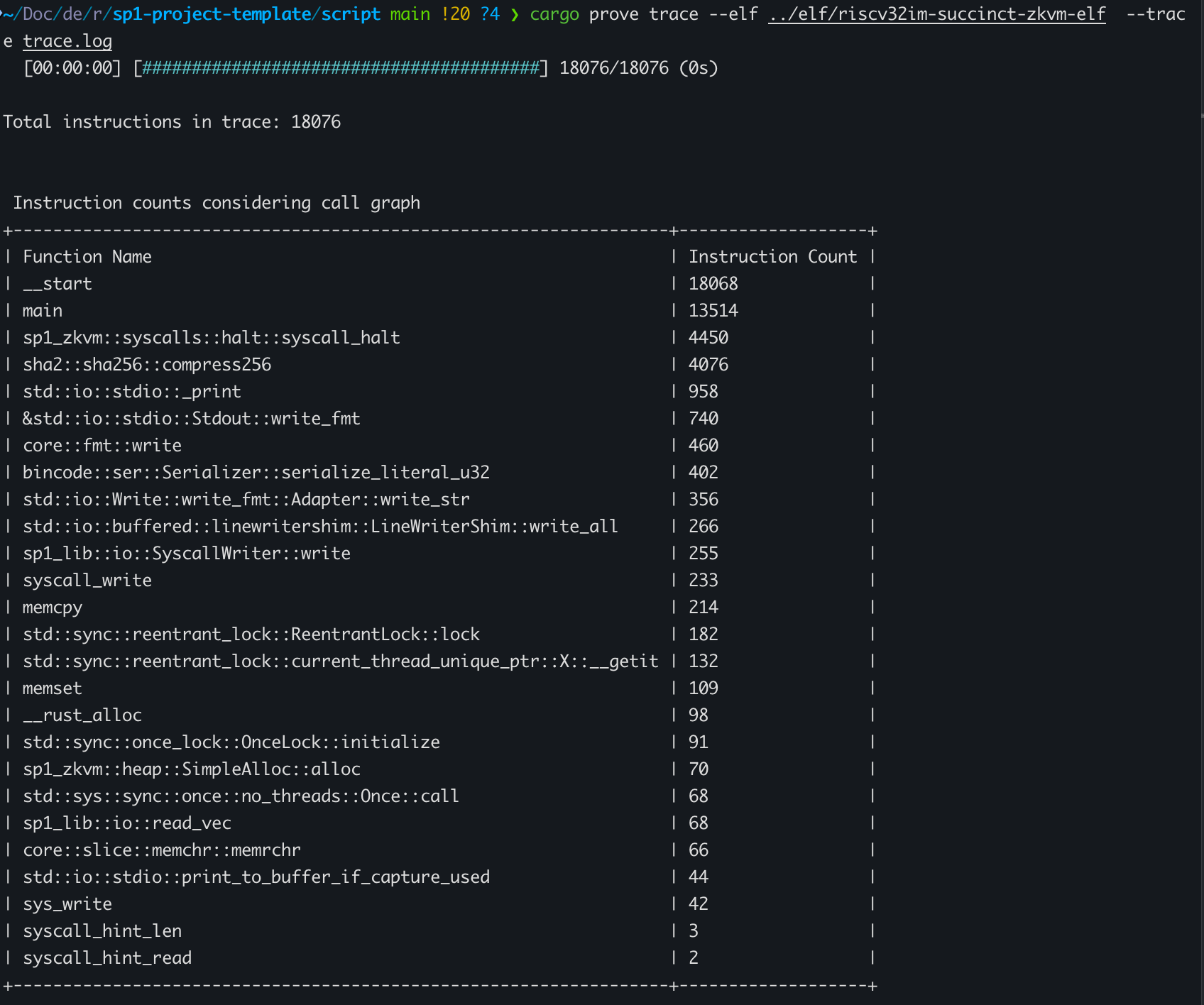Select core::fmt::write function
Screen dimensions: 1204x1005
pos(102,446)
